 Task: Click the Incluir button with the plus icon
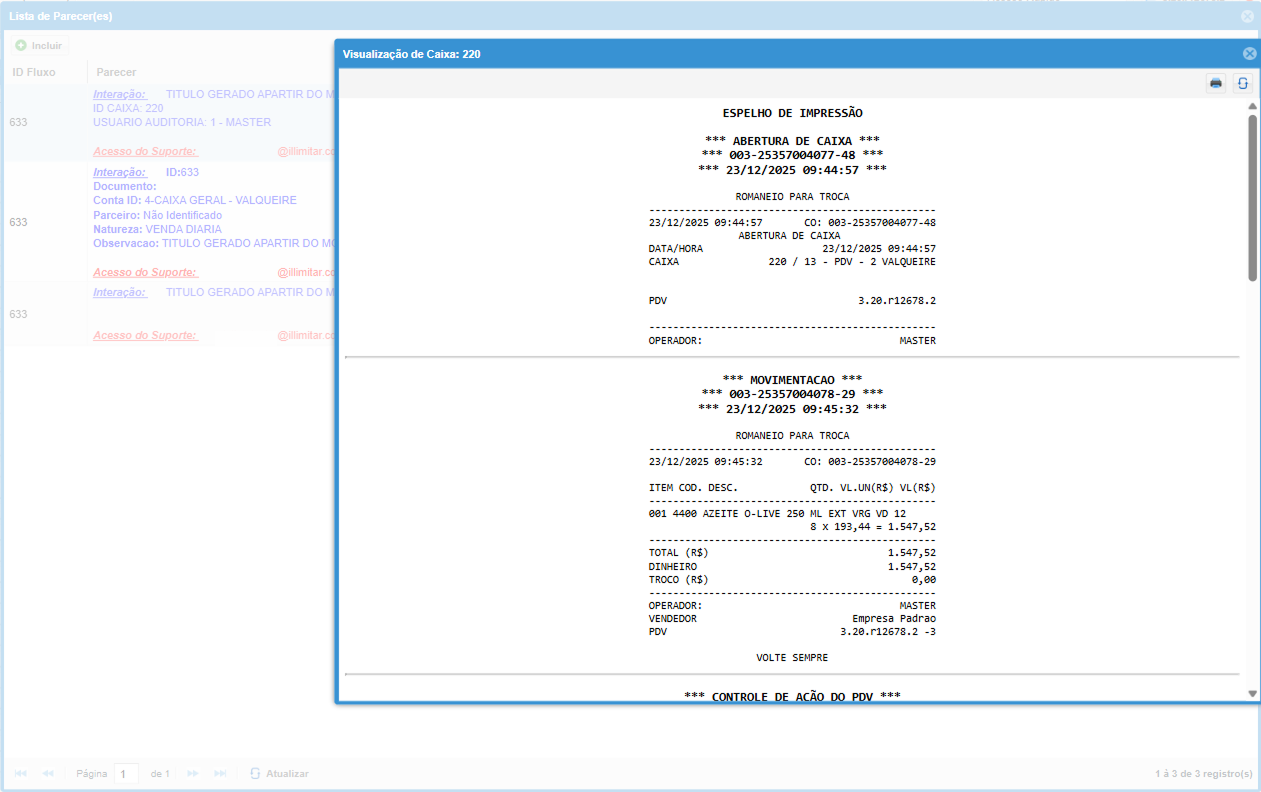coord(39,46)
